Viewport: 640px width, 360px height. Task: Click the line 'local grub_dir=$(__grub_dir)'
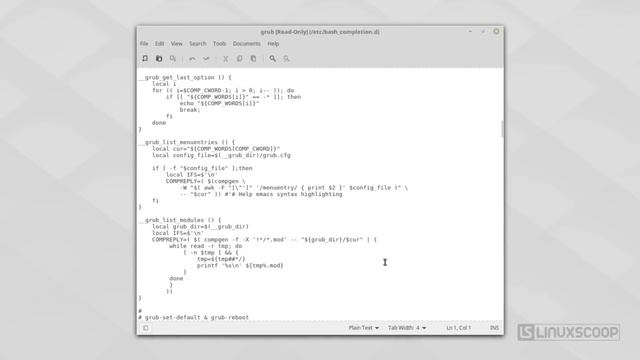click(200, 227)
